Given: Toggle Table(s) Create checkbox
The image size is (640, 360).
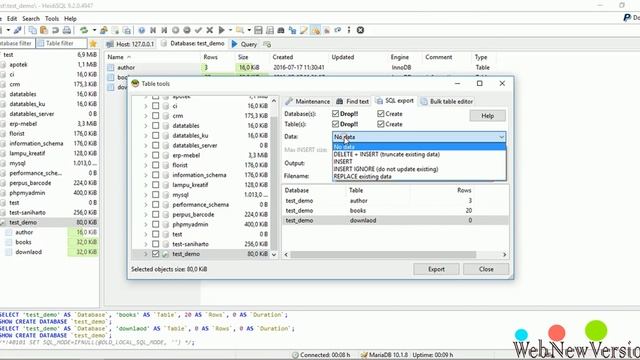Looking at the screenshot, I should (381, 124).
